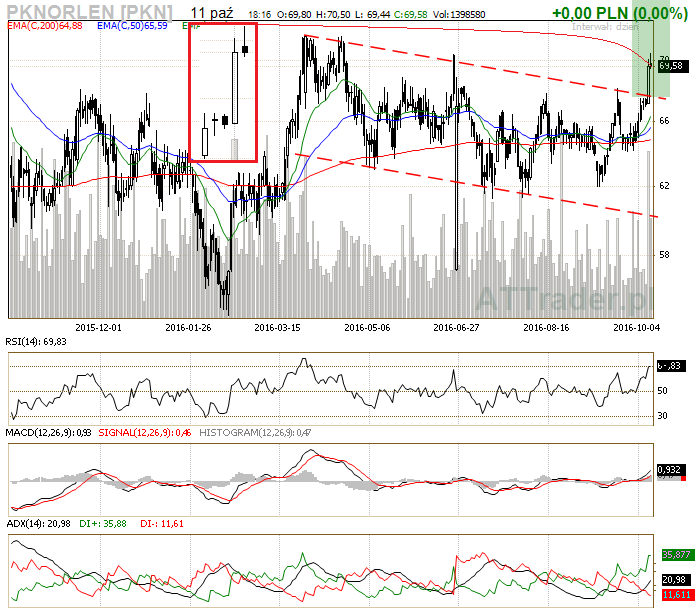Click the volume value Vol:1398580
This screenshot has height=613, width=700.
[459, 15]
